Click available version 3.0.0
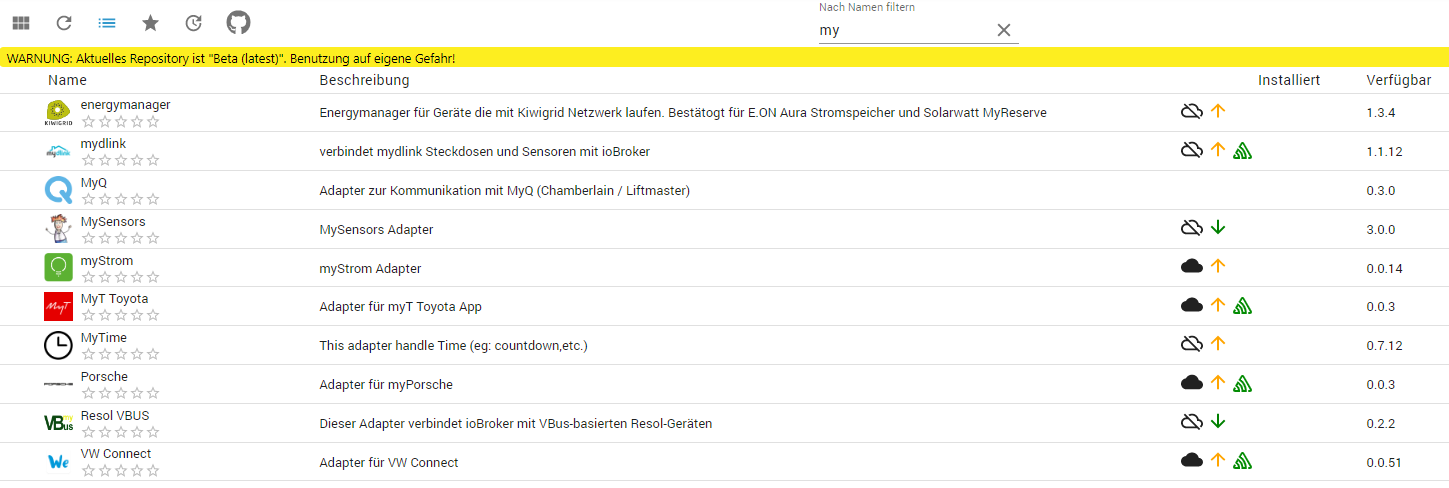This screenshot has width=1449, height=488. [1380, 229]
